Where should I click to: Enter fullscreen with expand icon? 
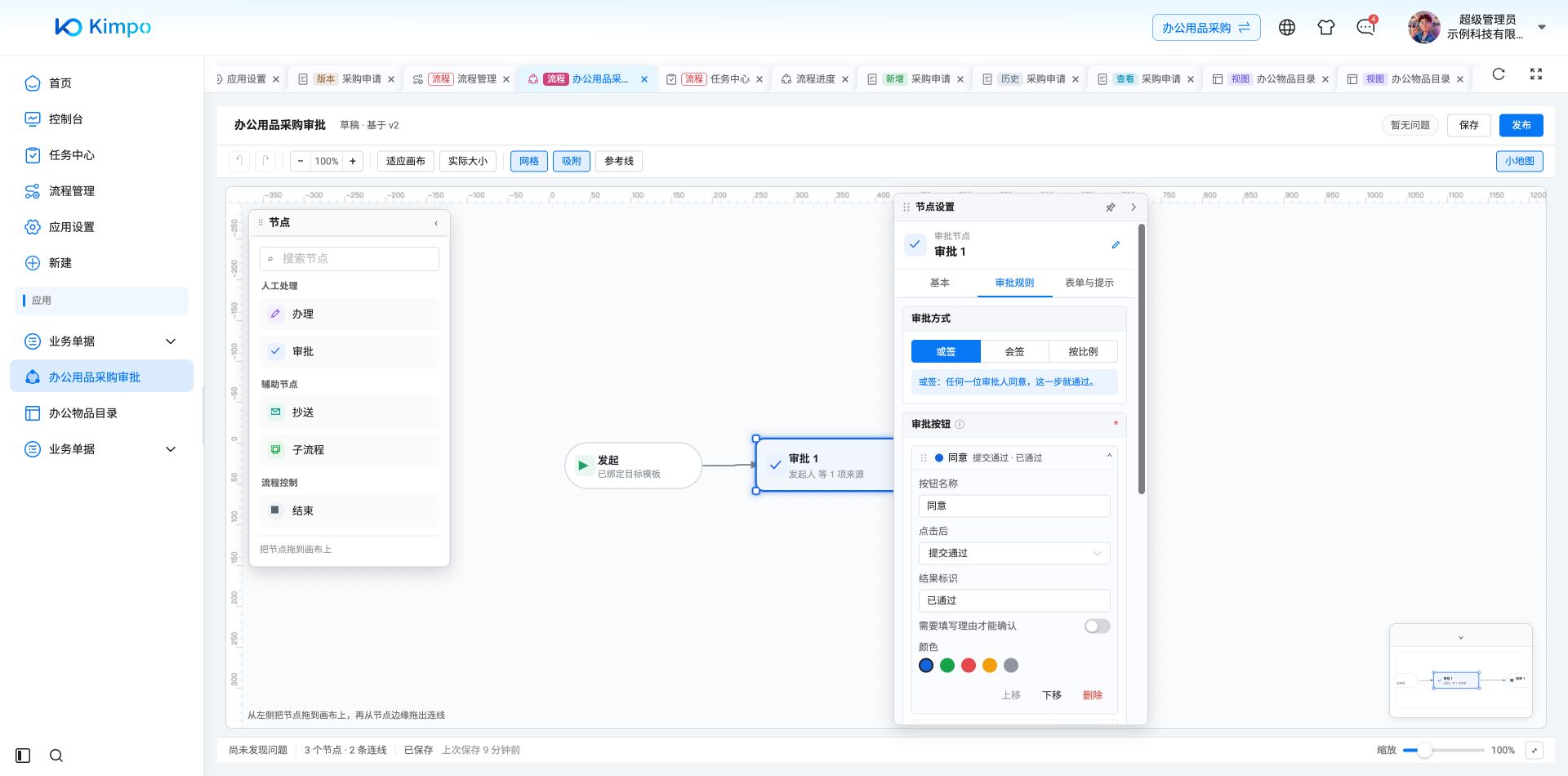[1536, 74]
